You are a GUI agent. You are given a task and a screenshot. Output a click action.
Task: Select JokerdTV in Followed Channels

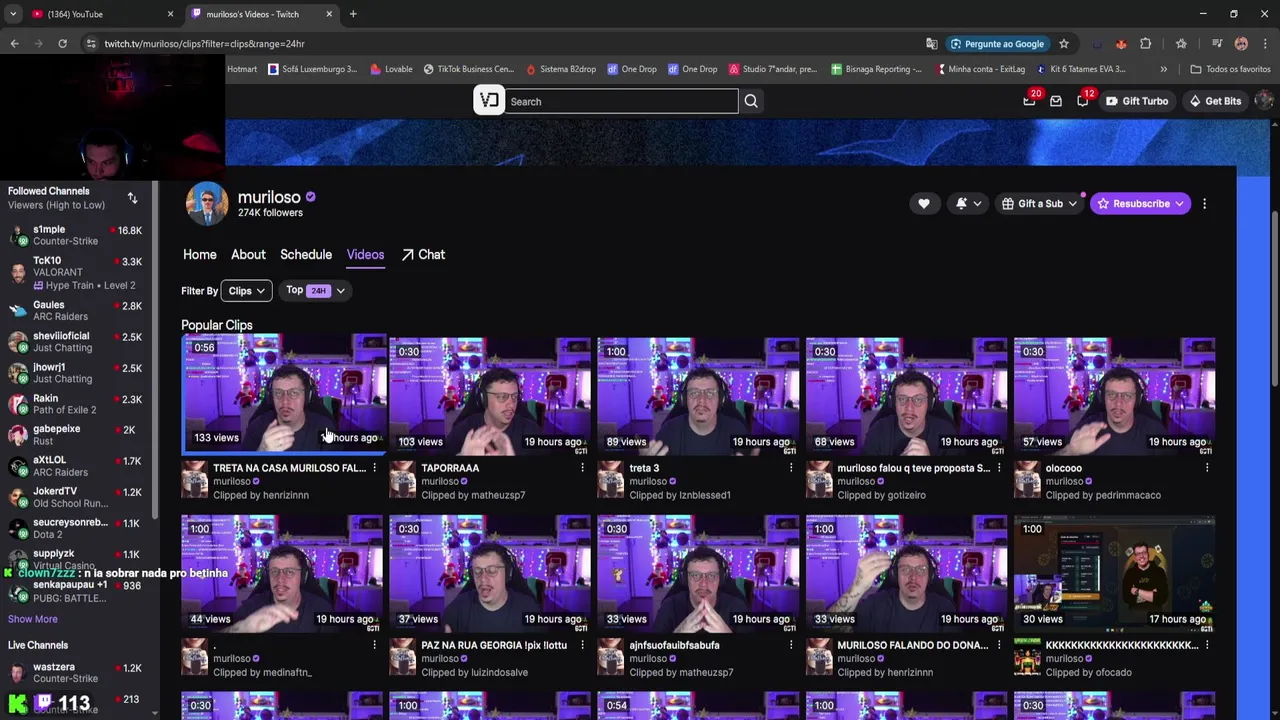click(x=79, y=497)
